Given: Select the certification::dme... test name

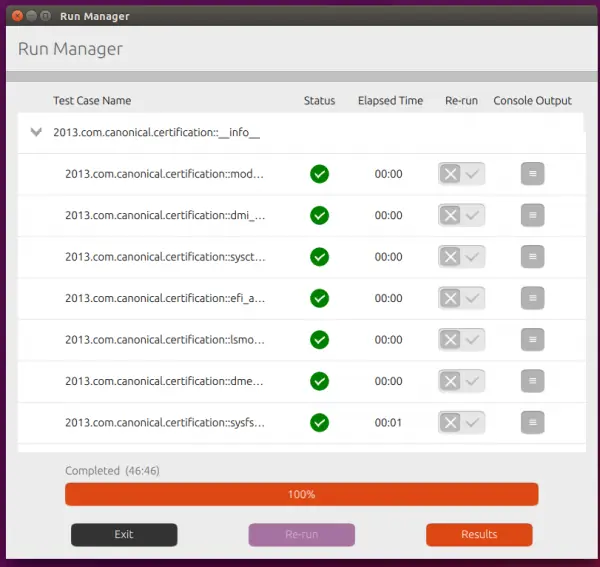Looking at the screenshot, I should 165,381.
